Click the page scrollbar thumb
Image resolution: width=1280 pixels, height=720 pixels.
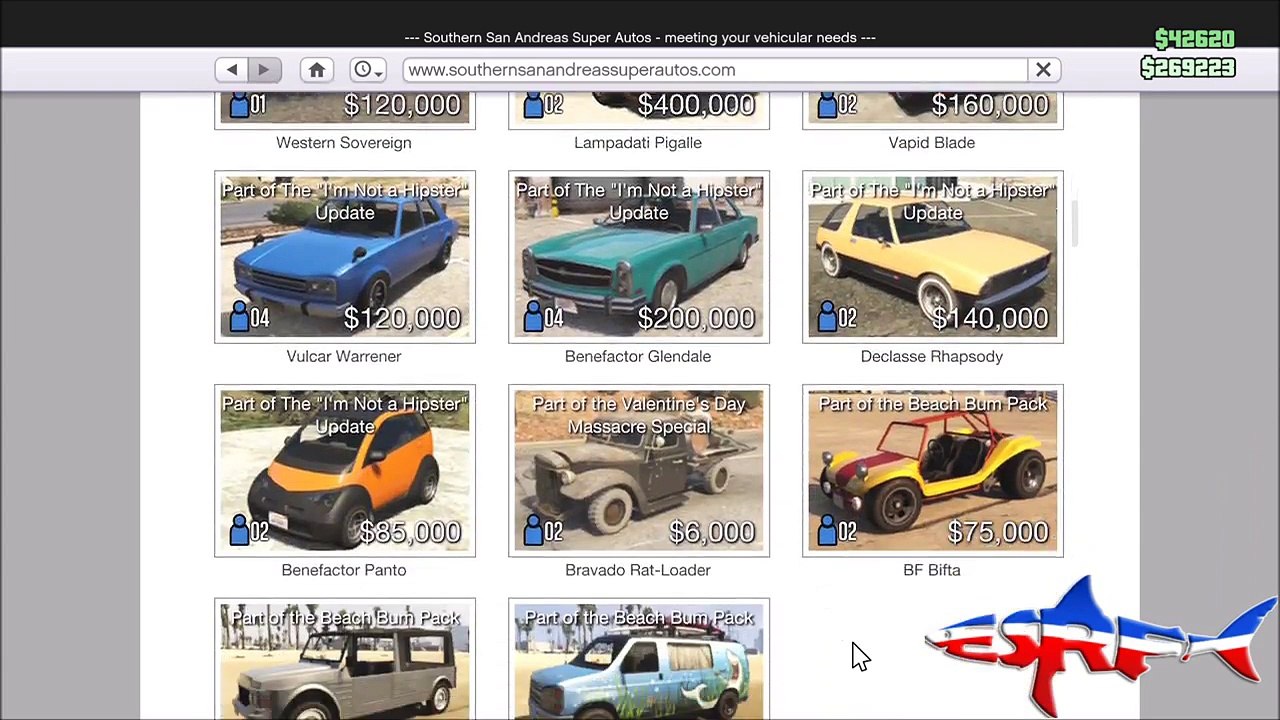[1075, 222]
